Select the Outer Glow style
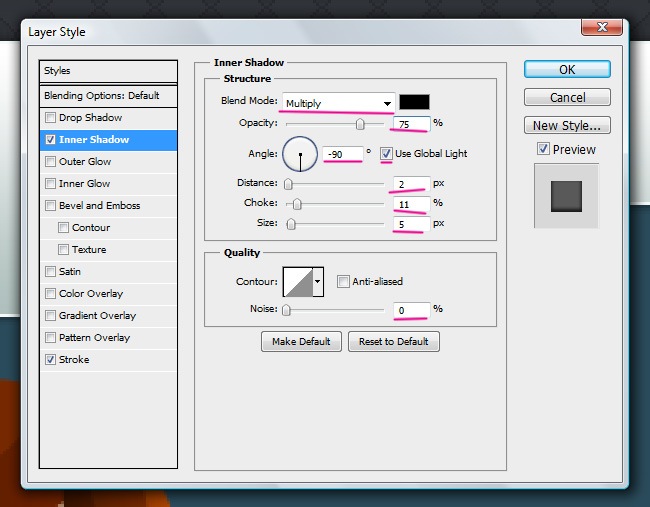This screenshot has width=650, height=507. tap(85, 162)
